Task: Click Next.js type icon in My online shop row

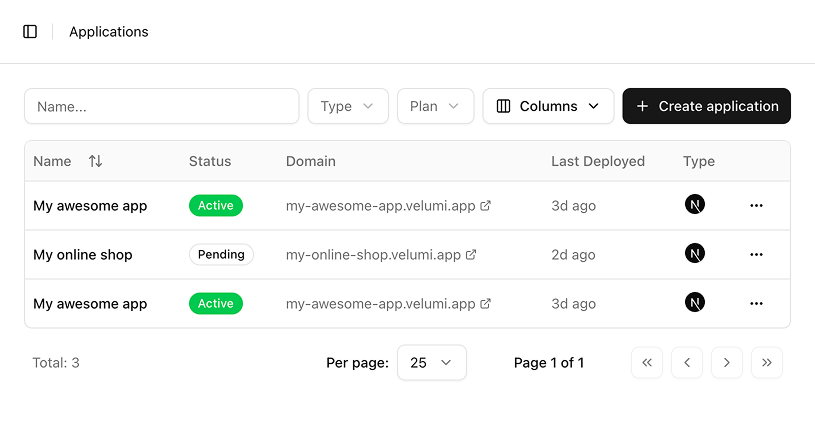Action: point(694,254)
